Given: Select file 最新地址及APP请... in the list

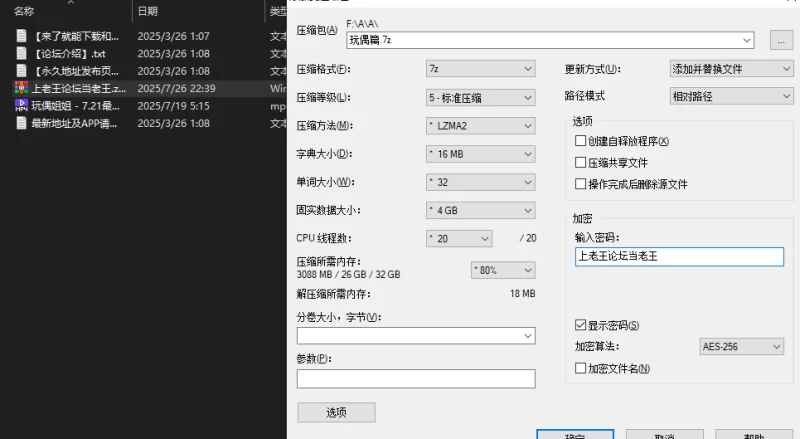Looking at the screenshot, I should coord(74,123).
